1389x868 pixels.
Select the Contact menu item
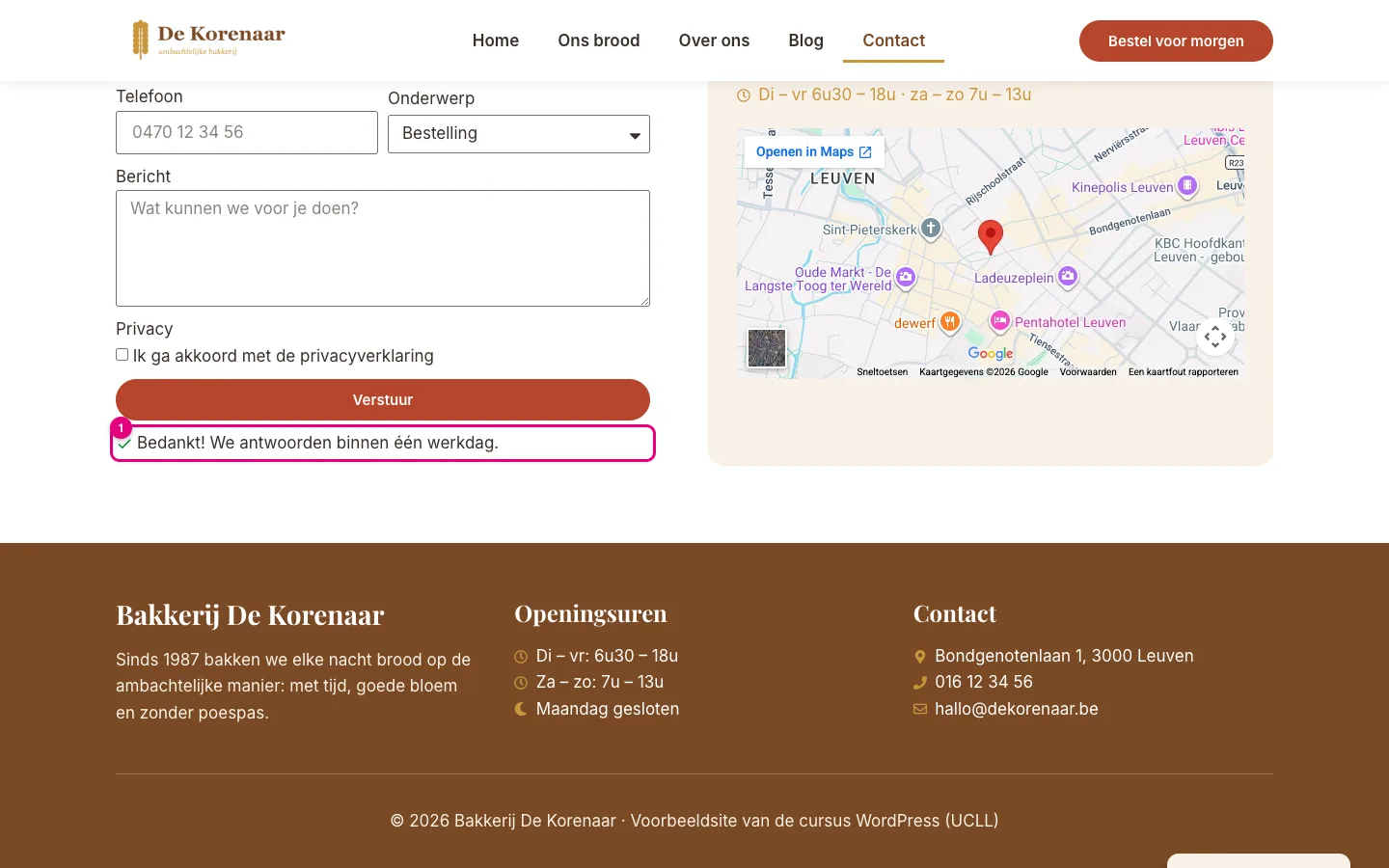(x=893, y=41)
